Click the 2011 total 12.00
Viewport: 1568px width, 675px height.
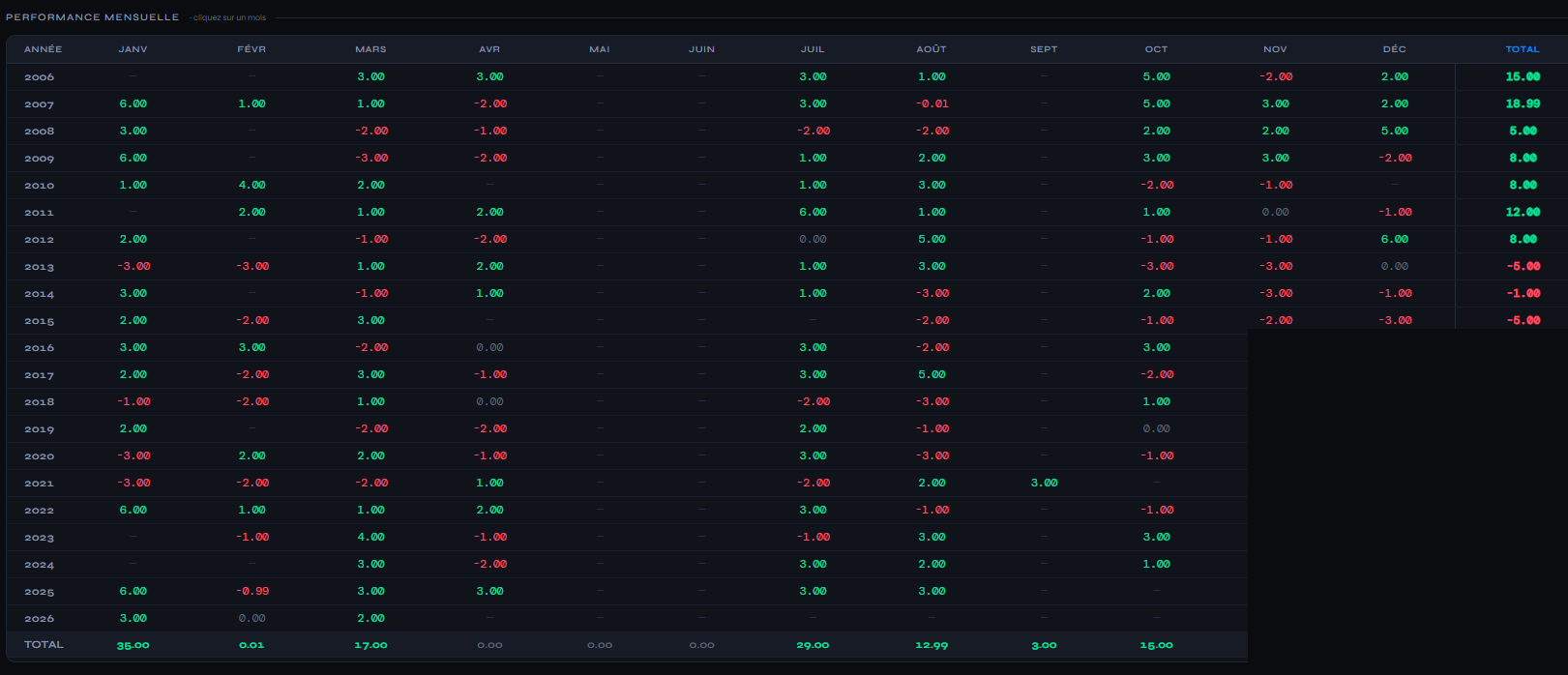click(x=1523, y=212)
